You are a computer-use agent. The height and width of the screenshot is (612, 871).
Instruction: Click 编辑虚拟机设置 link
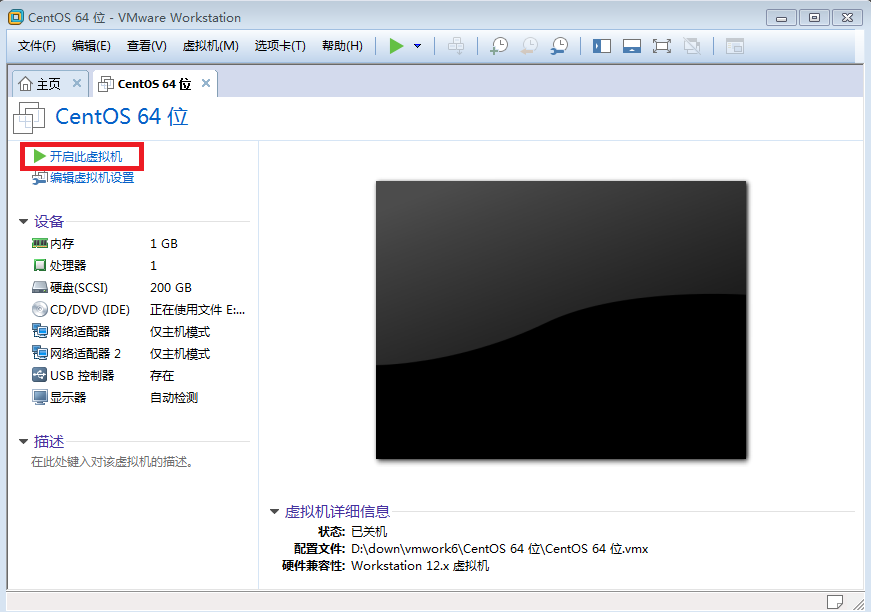[92, 178]
